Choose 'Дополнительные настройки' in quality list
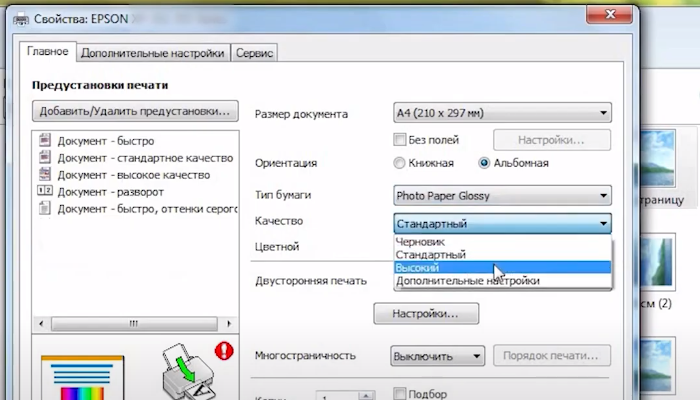Image resolution: width=700 pixels, height=400 pixels. [x=503, y=280]
